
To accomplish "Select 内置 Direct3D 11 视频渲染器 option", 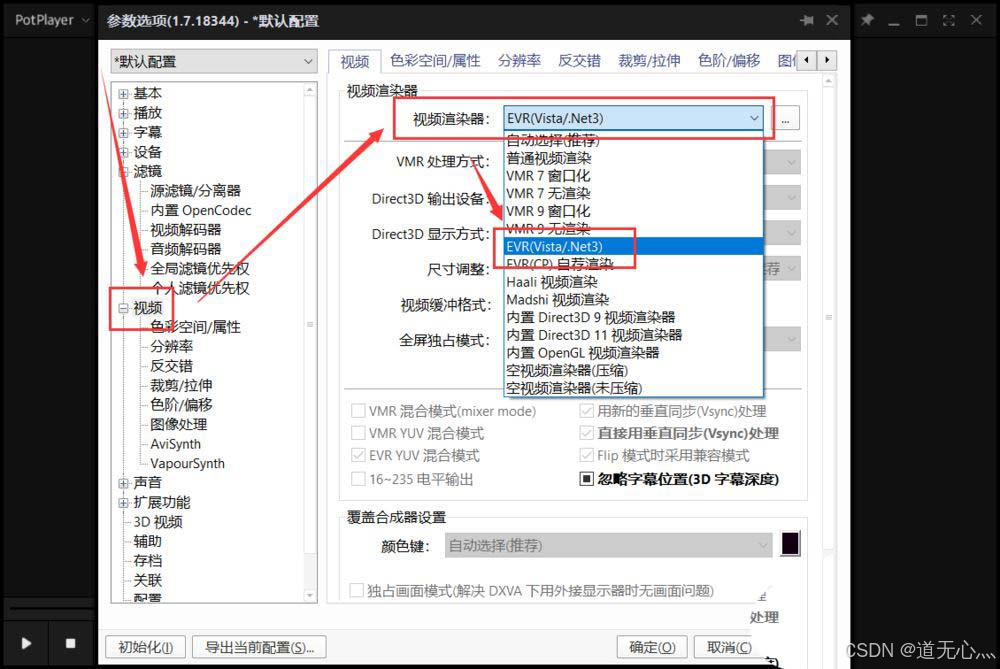I will [633, 335].
